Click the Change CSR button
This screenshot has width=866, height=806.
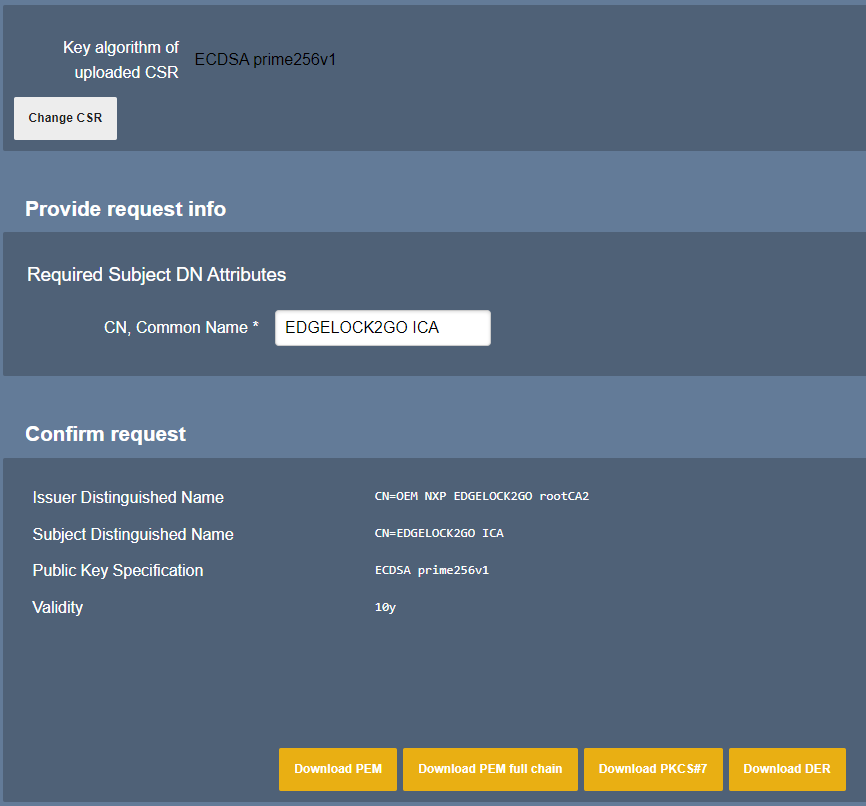(65, 118)
